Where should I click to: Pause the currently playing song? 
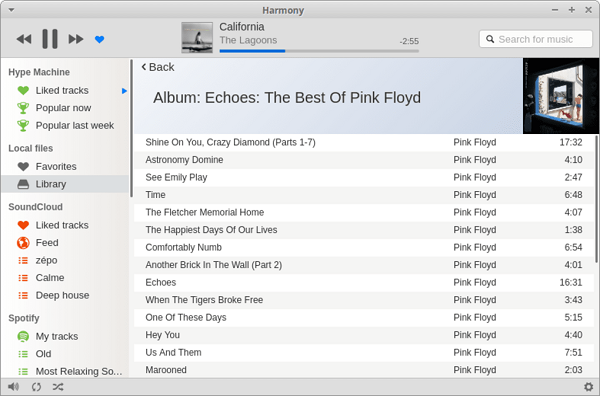[50, 39]
